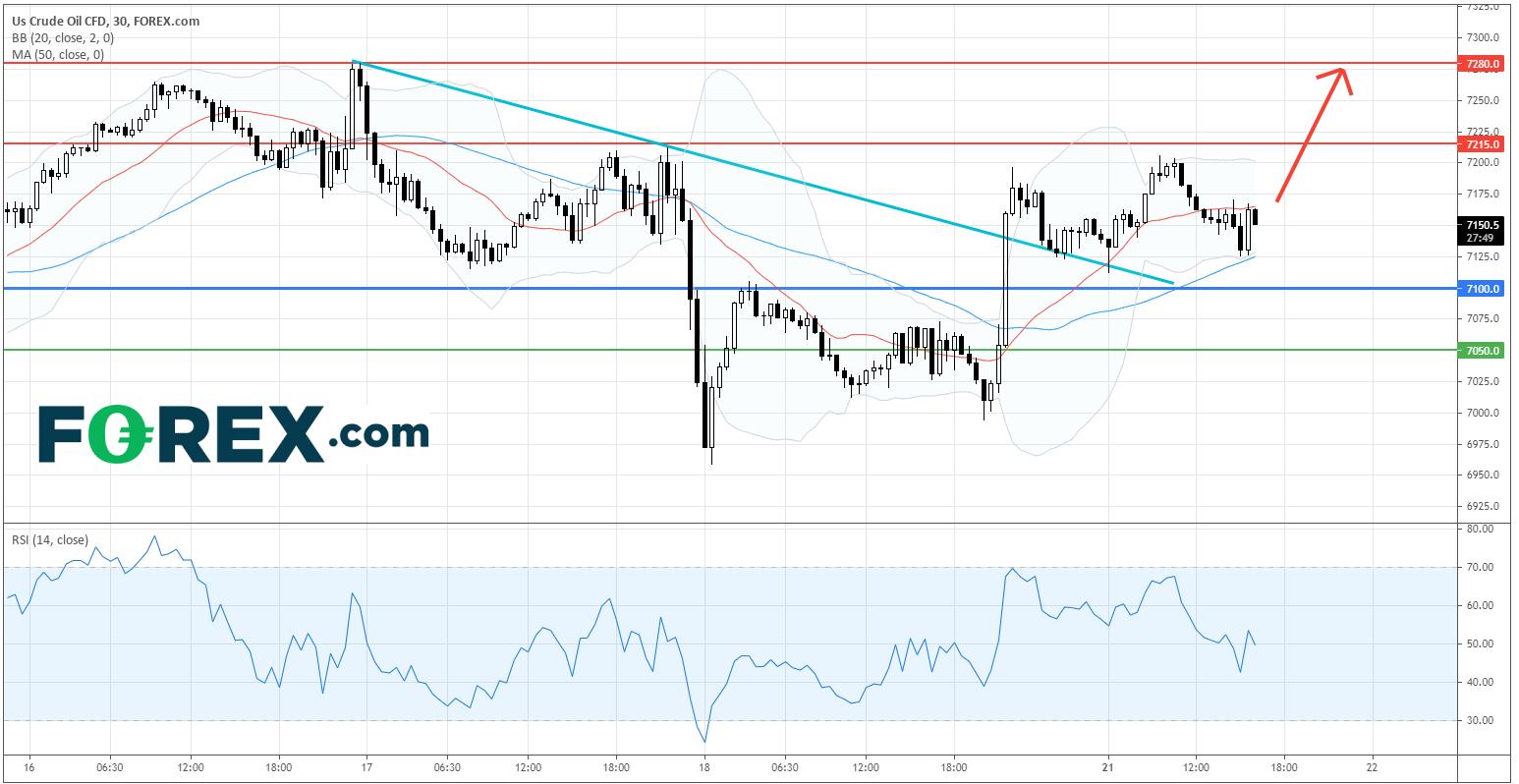The width and height of the screenshot is (1519, 784).
Task: Click the green 7050.0 price tag
Action: pyautogui.click(x=1480, y=351)
